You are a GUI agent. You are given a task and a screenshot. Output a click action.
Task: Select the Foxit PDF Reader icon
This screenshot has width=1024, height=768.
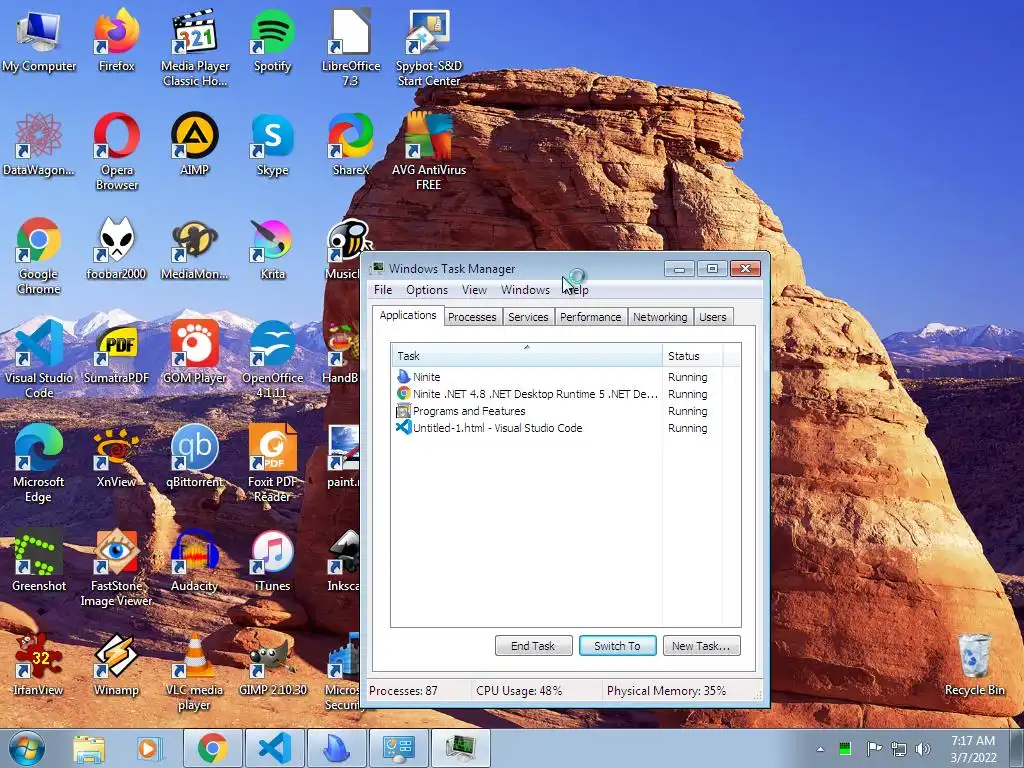(272, 464)
